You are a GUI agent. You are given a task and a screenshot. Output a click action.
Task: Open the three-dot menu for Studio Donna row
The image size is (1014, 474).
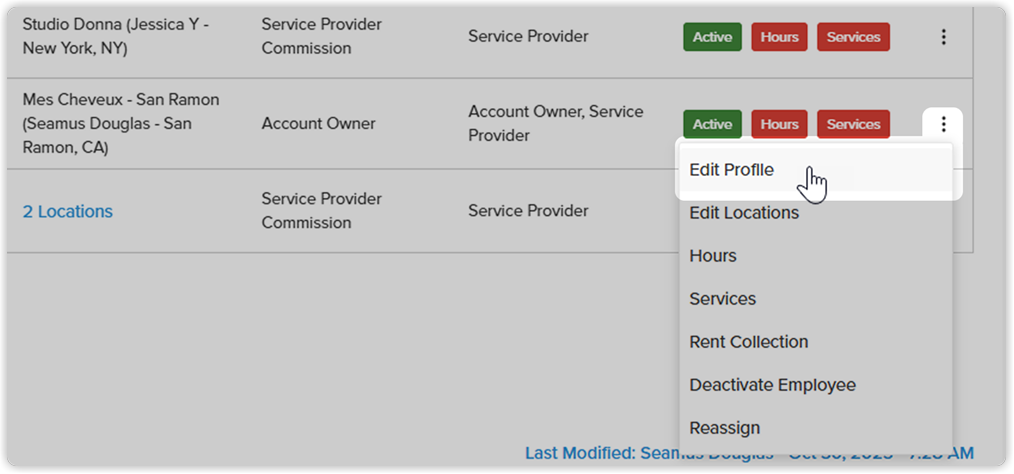point(944,37)
